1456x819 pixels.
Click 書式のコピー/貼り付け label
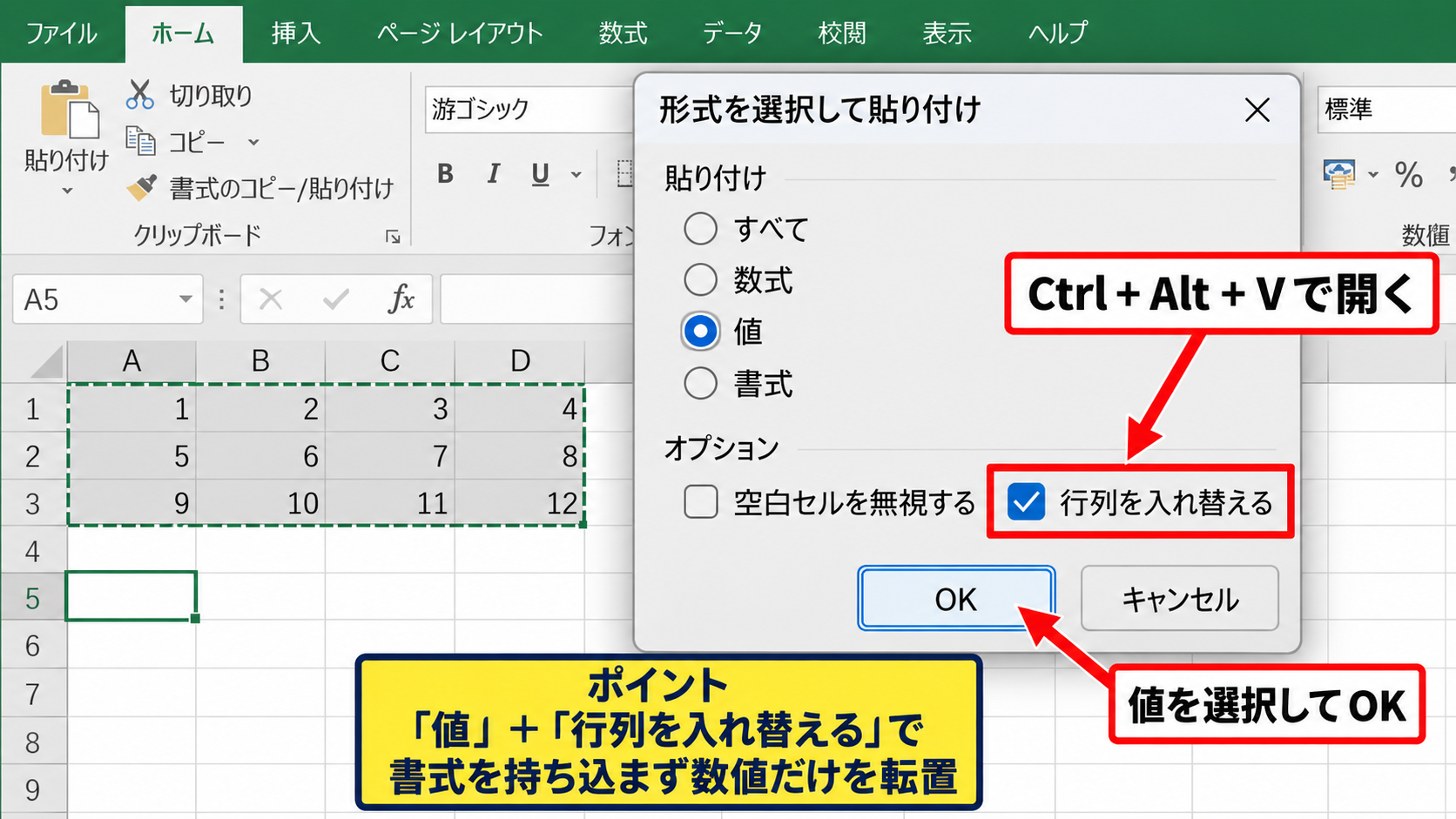pos(281,188)
